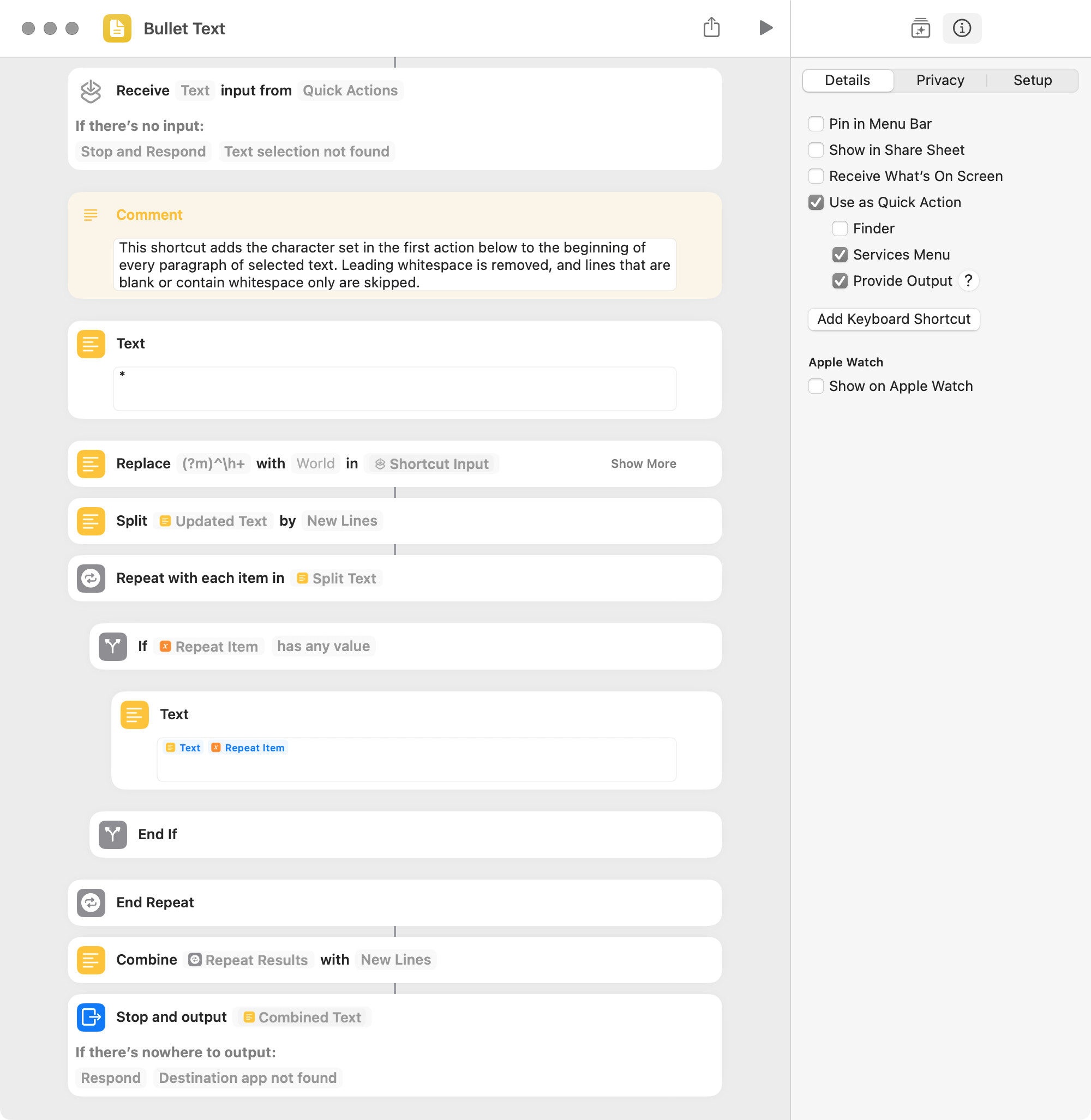
Task: Open the share icon in title bar
Action: pyautogui.click(x=711, y=27)
